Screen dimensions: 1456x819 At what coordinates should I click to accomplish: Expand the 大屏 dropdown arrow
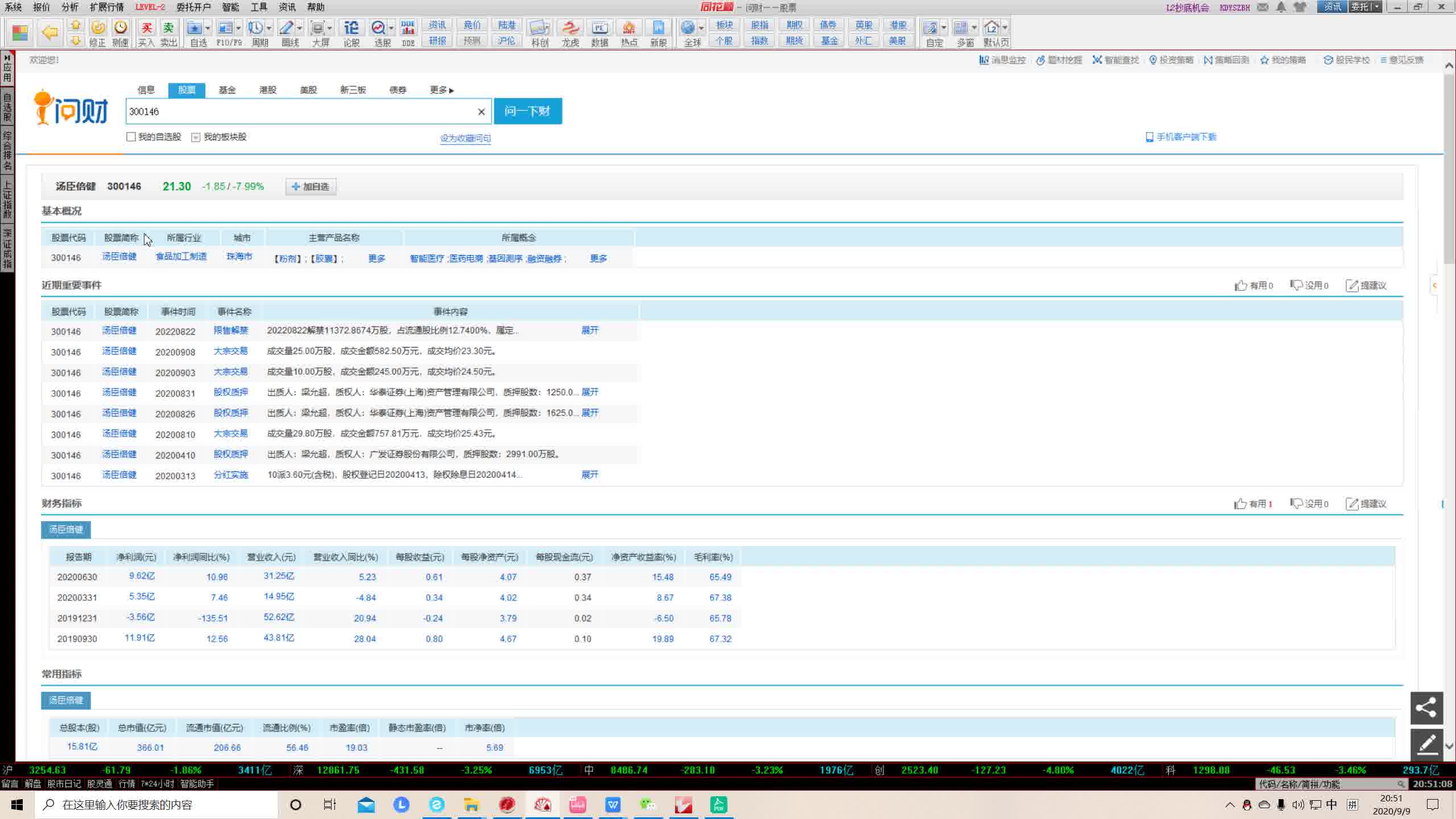(330, 28)
